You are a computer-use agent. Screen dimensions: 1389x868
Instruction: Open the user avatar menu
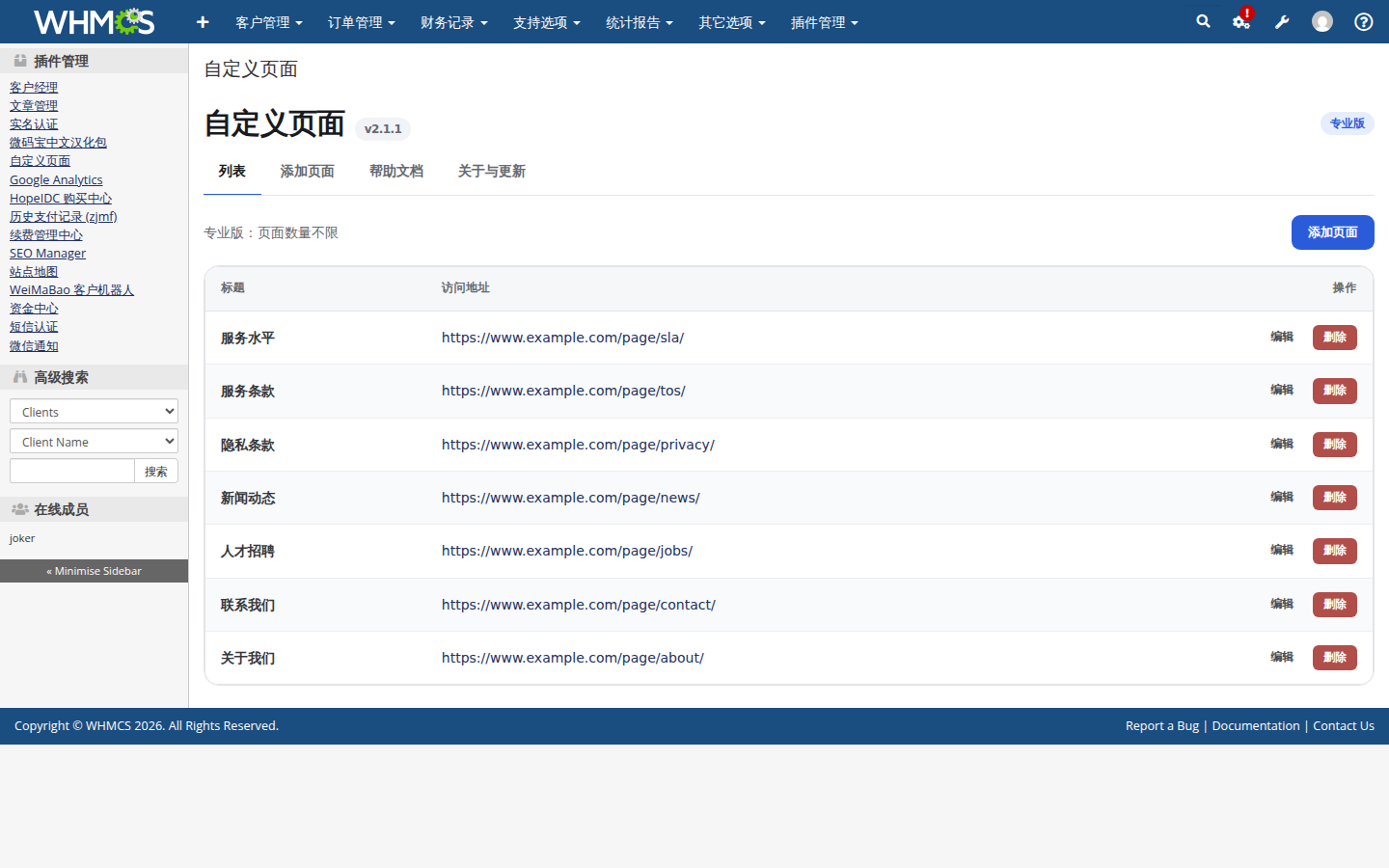[x=1322, y=21]
